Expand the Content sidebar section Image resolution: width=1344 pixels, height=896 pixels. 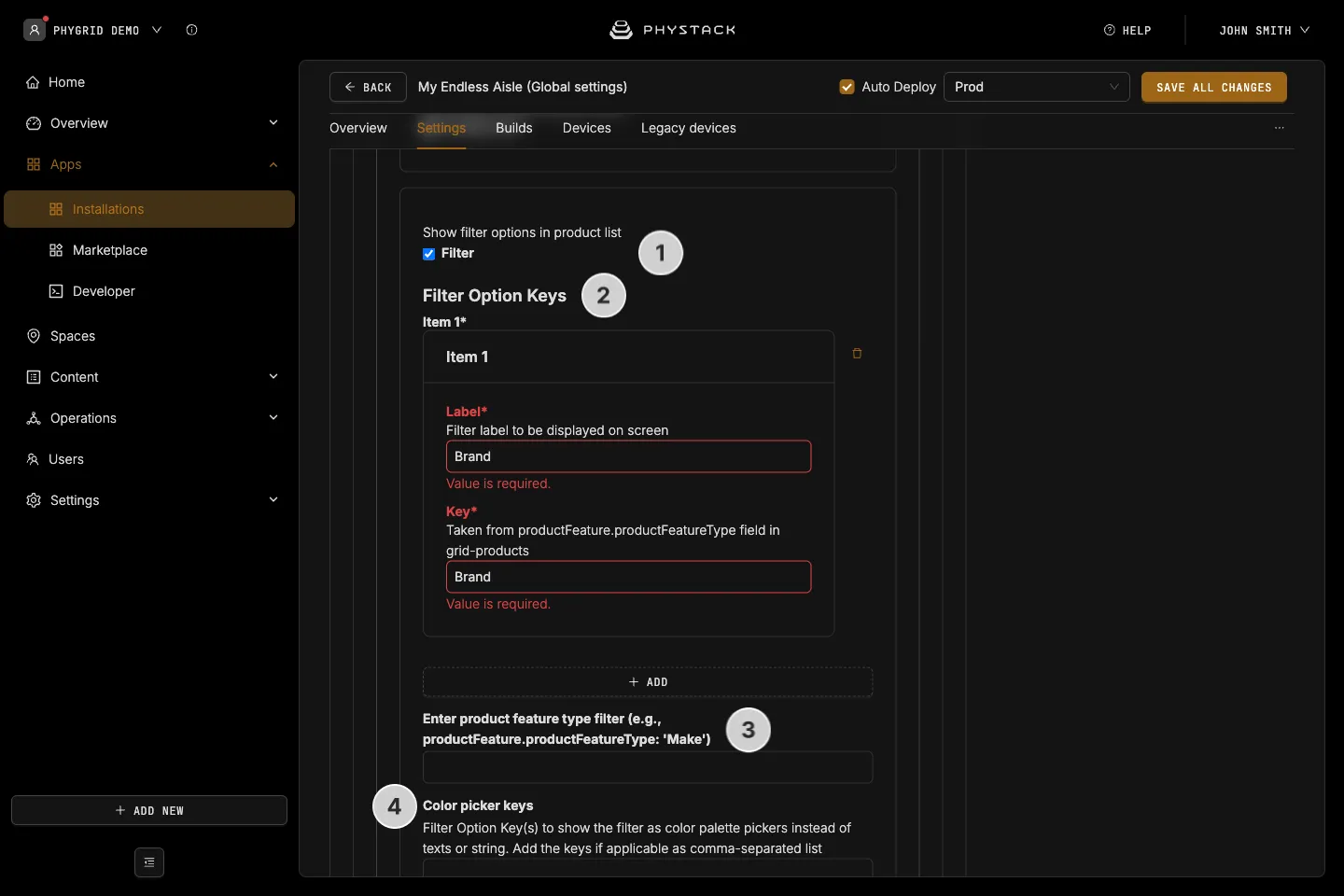273,377
